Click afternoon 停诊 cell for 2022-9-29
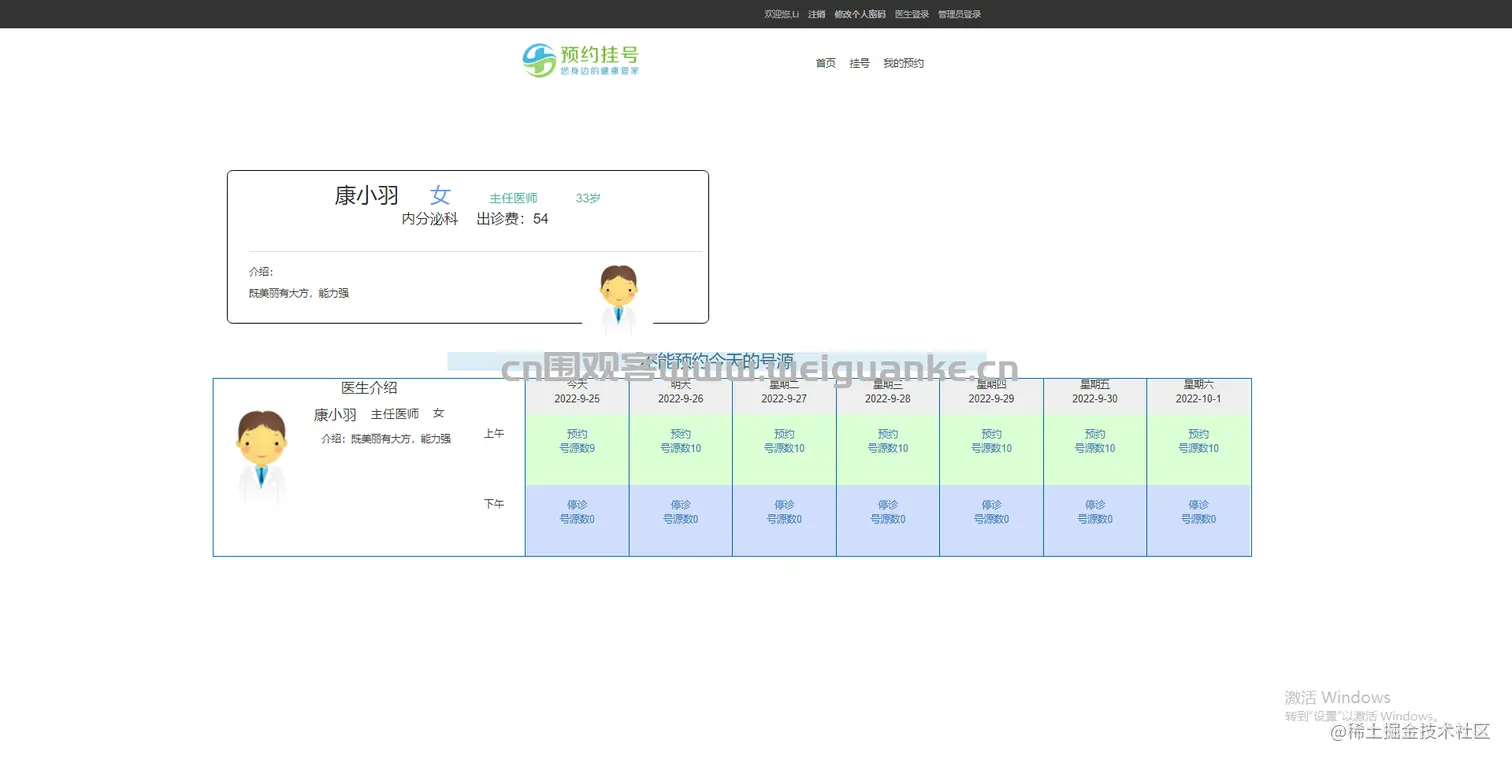Screen dimensions: 1512x763 [991, 520]
